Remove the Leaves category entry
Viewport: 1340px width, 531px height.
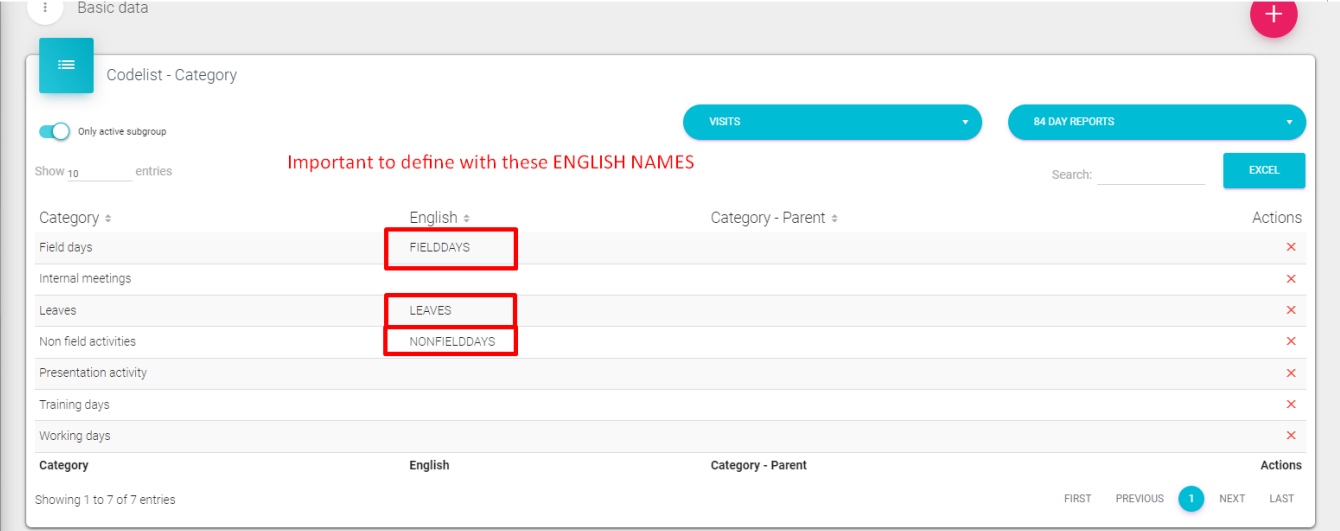click(1290, 310)
